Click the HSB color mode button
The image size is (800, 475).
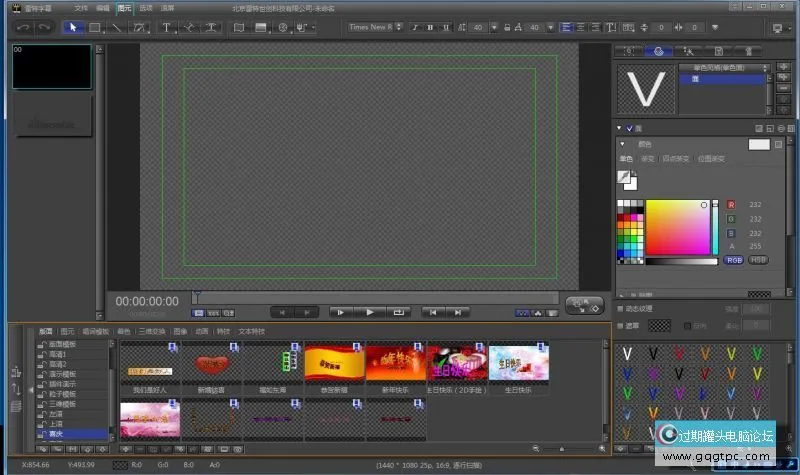[x=757, y=259]
